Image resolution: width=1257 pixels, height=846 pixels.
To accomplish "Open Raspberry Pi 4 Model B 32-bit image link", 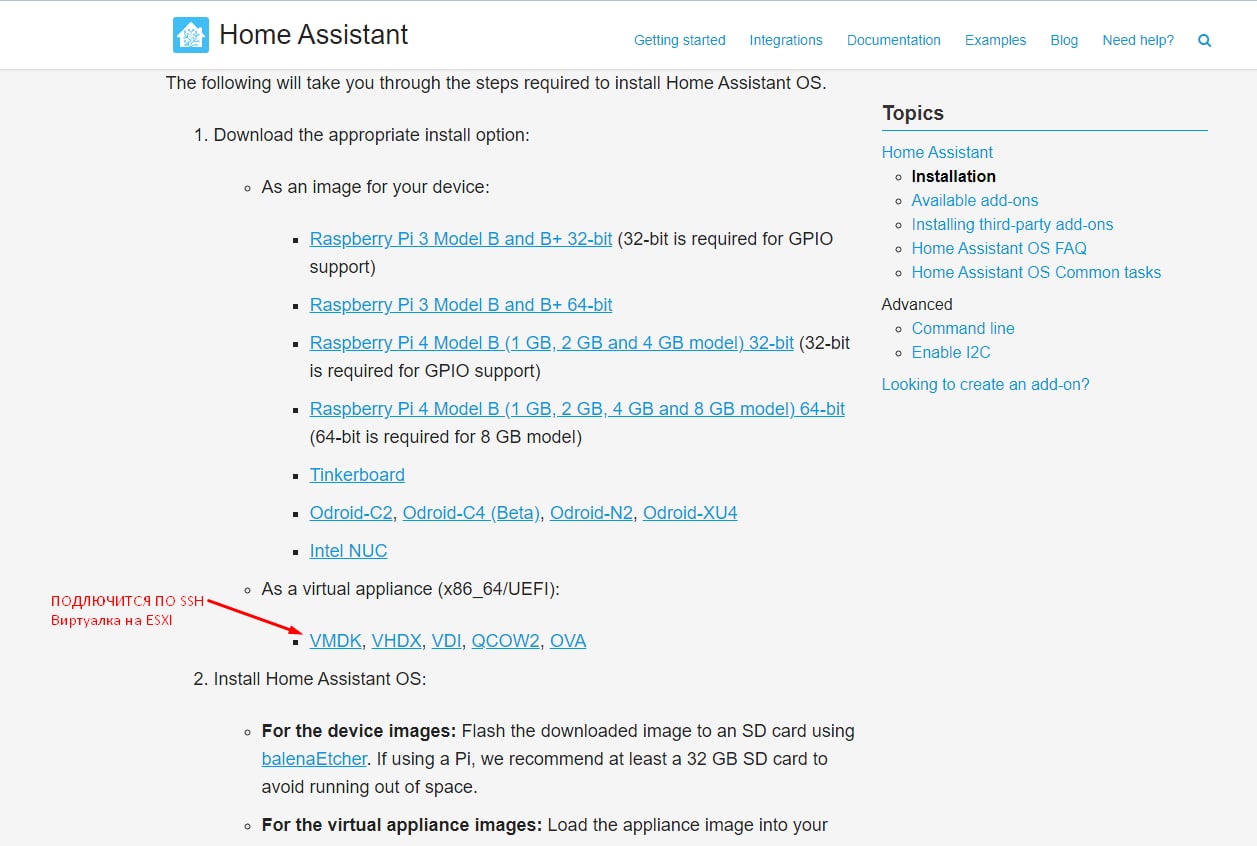I will (x=552, y=343).
